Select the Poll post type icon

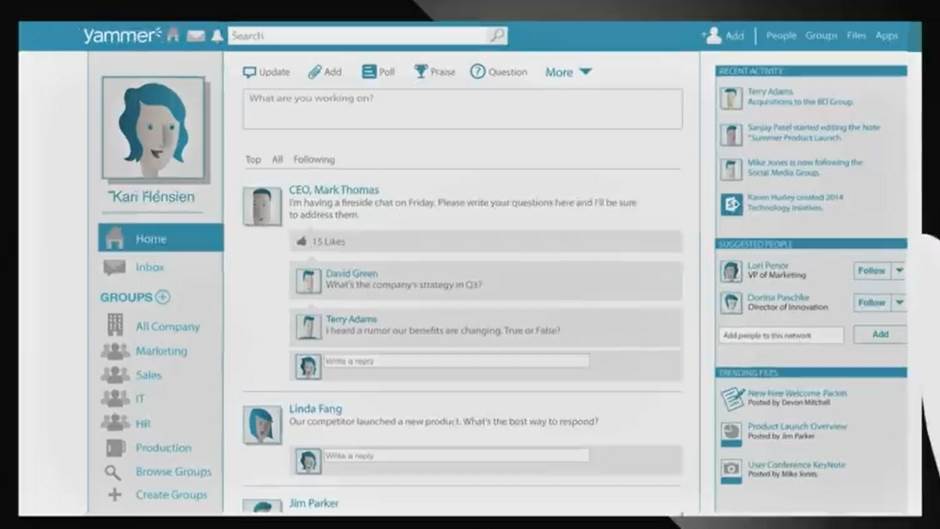coord(369,72)
